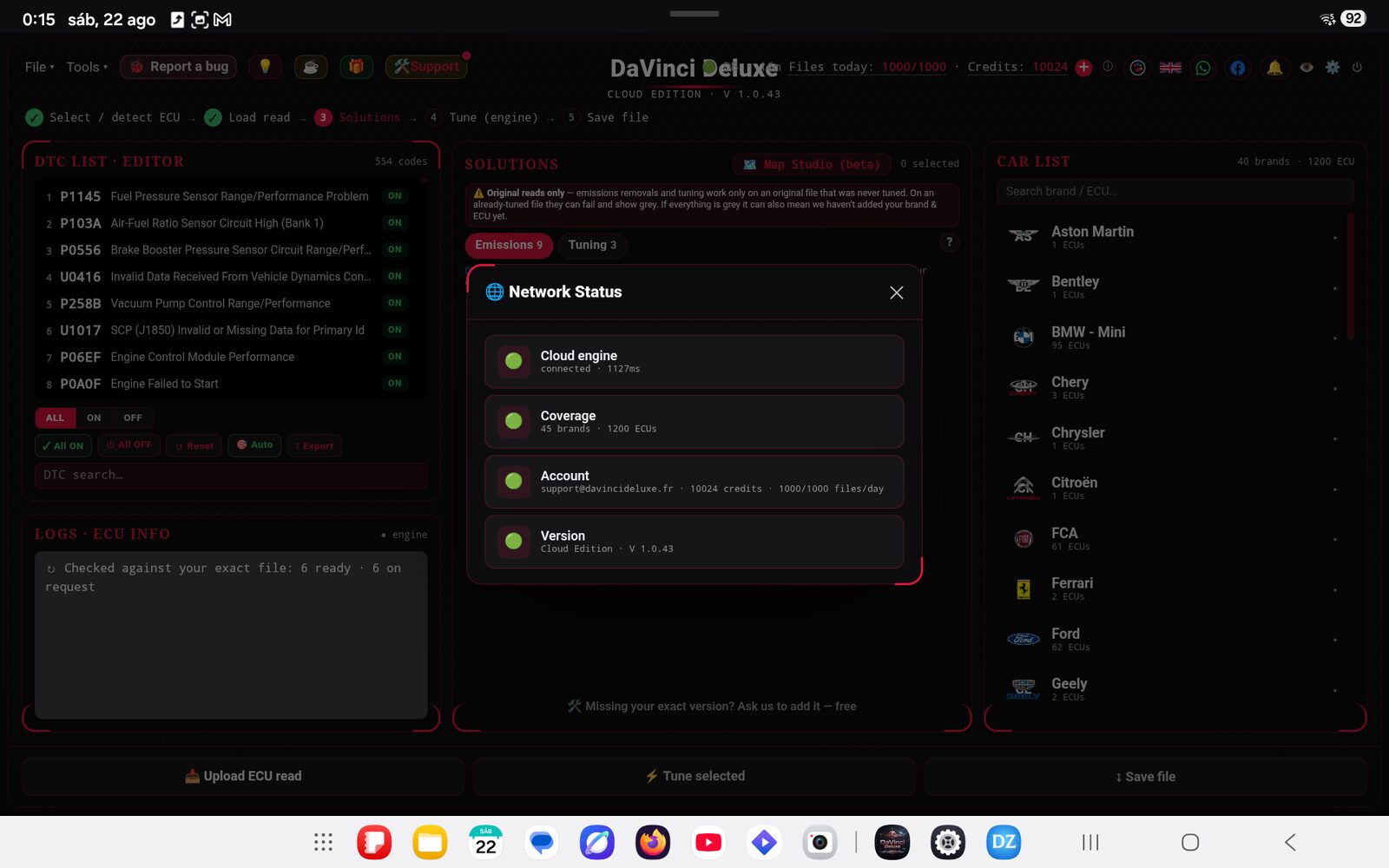Select the OFF filter tab in DTC list

[133, 418]
